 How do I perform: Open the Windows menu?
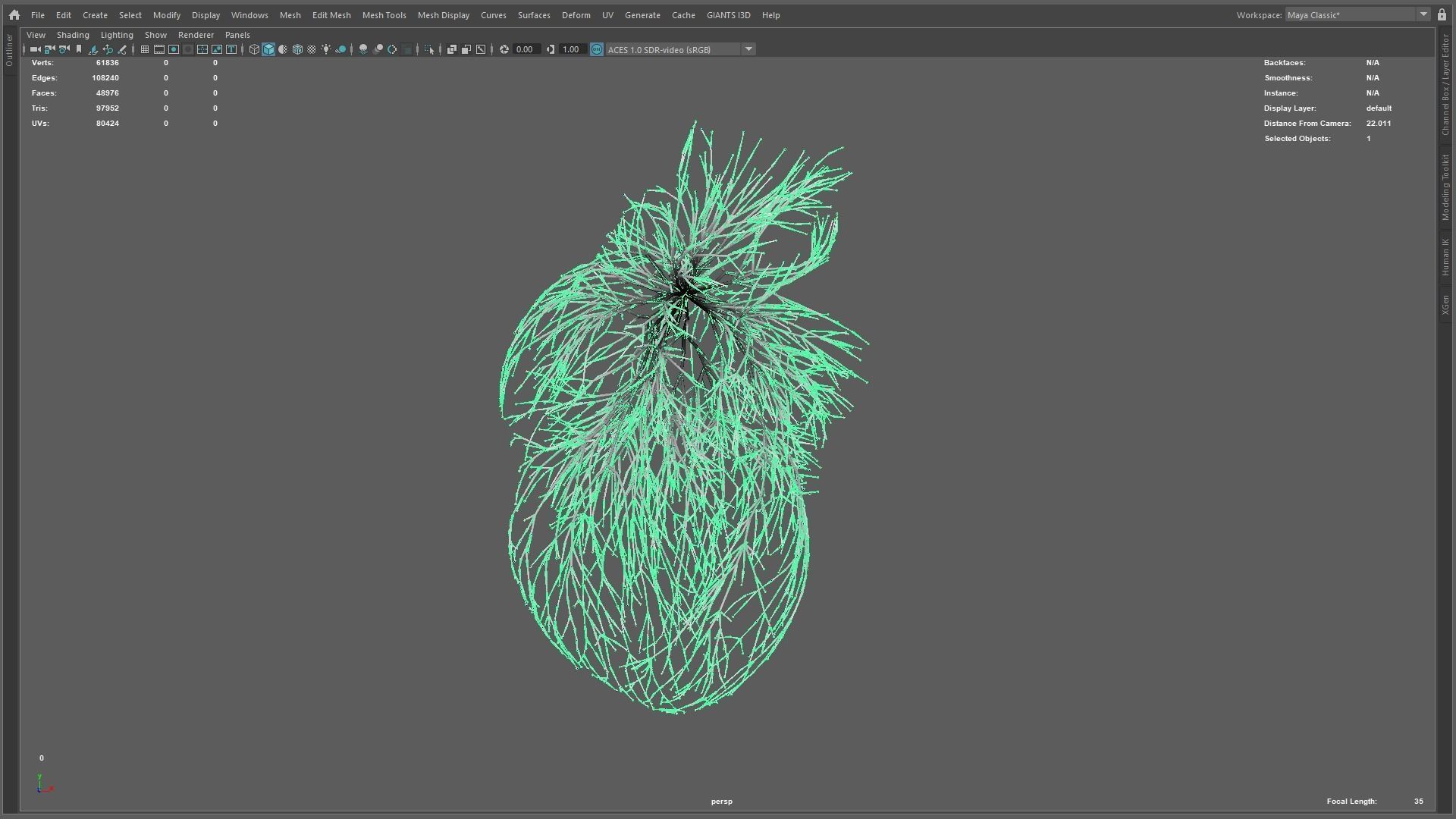point(249,15)
